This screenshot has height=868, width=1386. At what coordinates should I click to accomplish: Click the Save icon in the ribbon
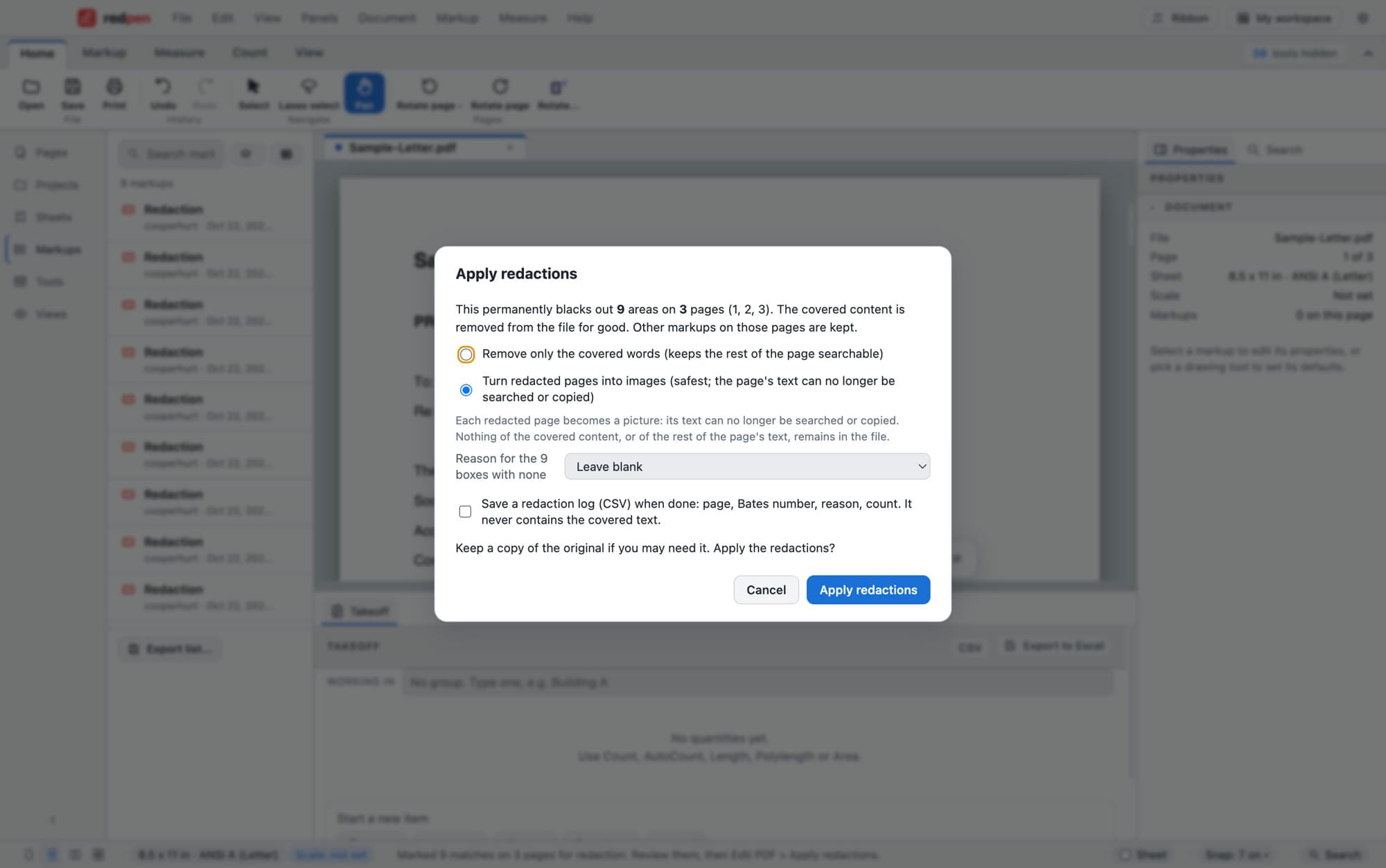click(x=73, y=87)
